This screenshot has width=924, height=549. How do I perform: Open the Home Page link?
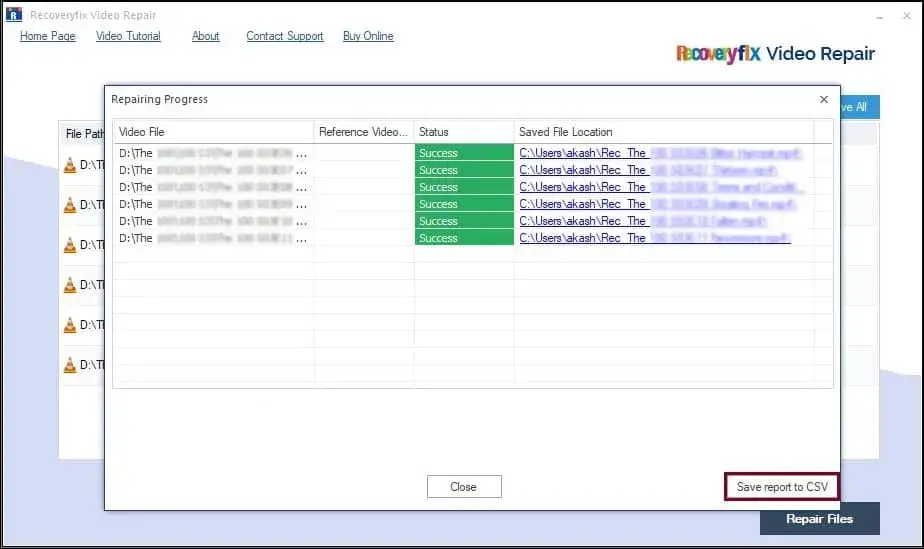point(48,36)
